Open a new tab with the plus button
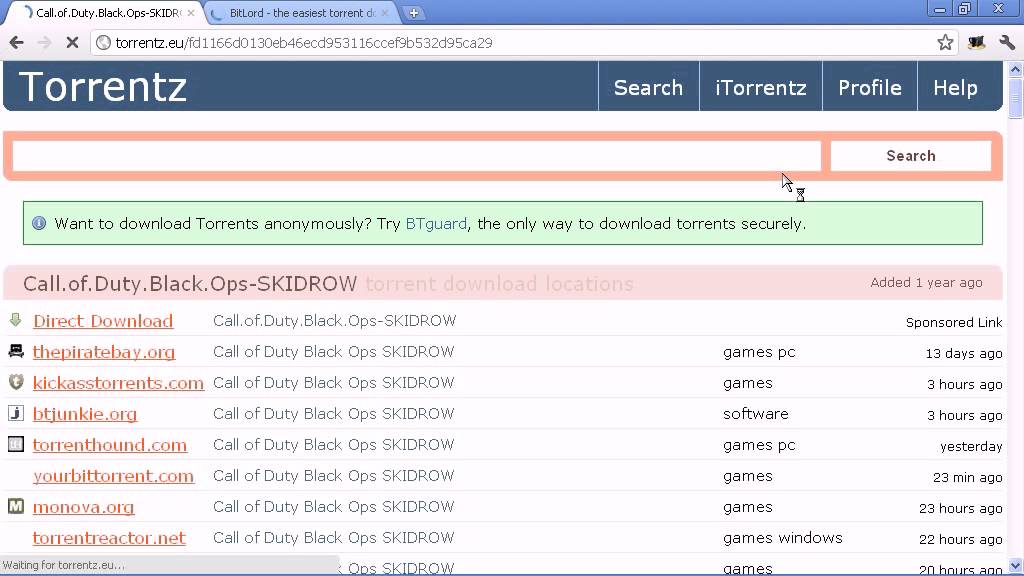 point(413,13)
